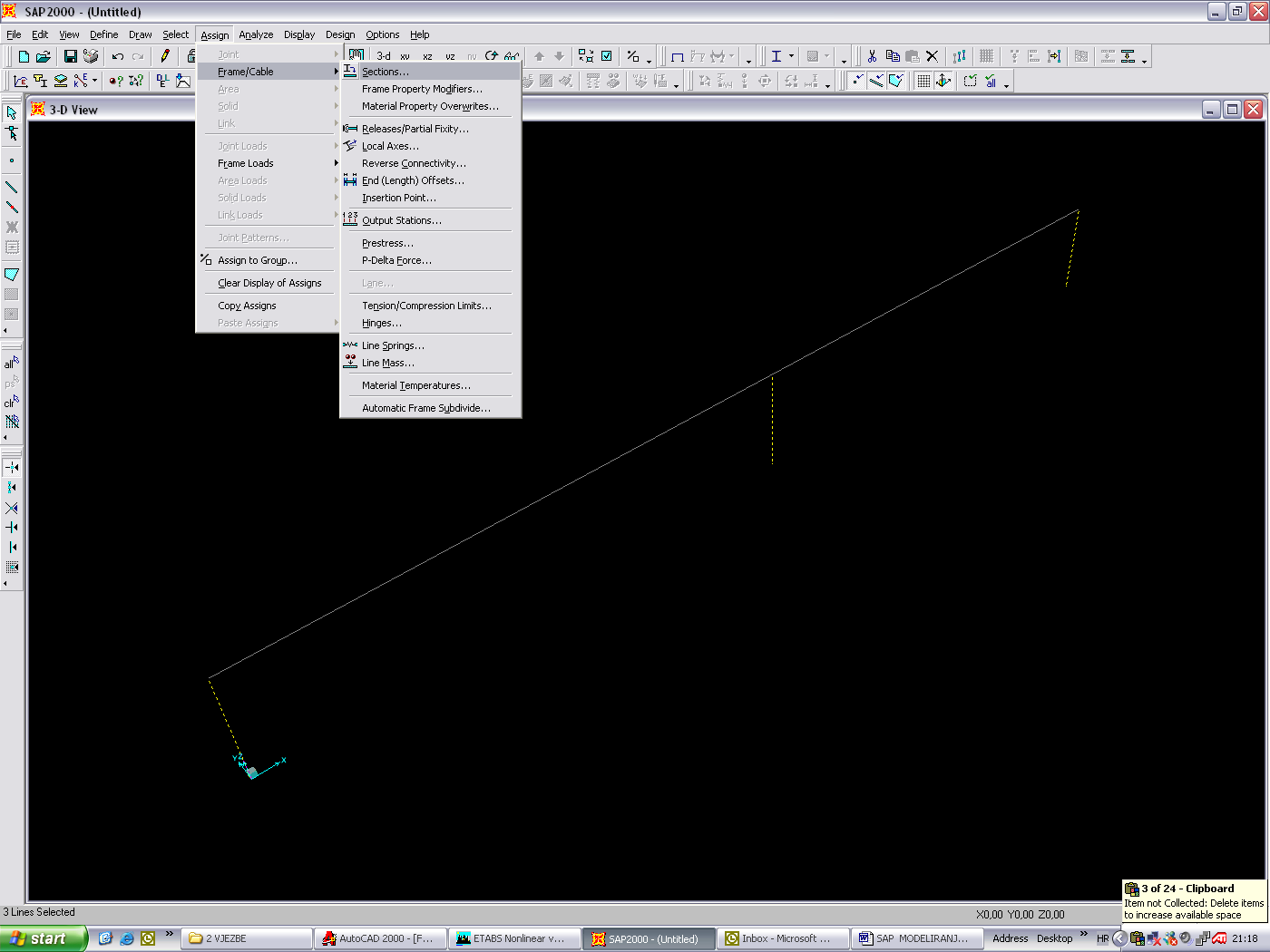Click the I-section frame property icon
Screen dimensions: 1270x952
pos(777,56)
